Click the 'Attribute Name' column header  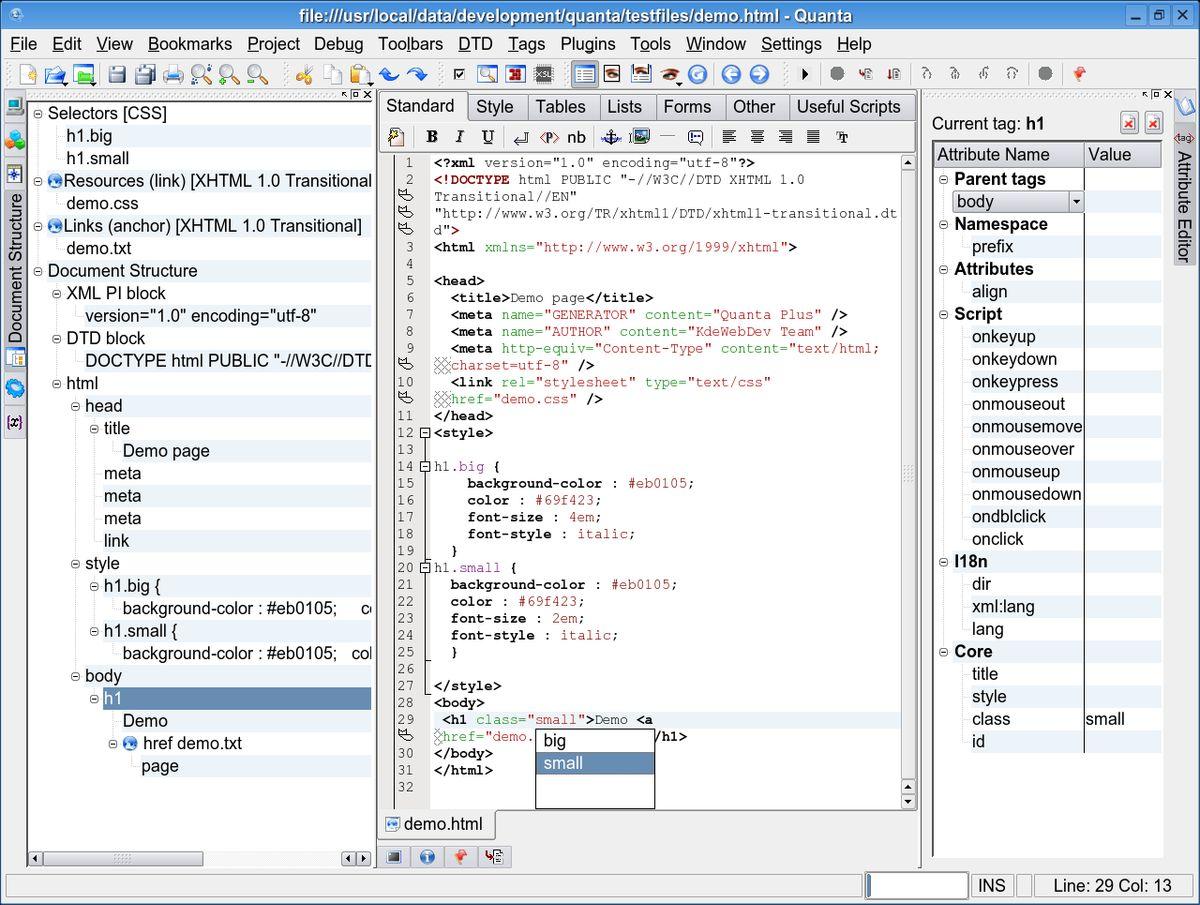tap(1009, 154)
